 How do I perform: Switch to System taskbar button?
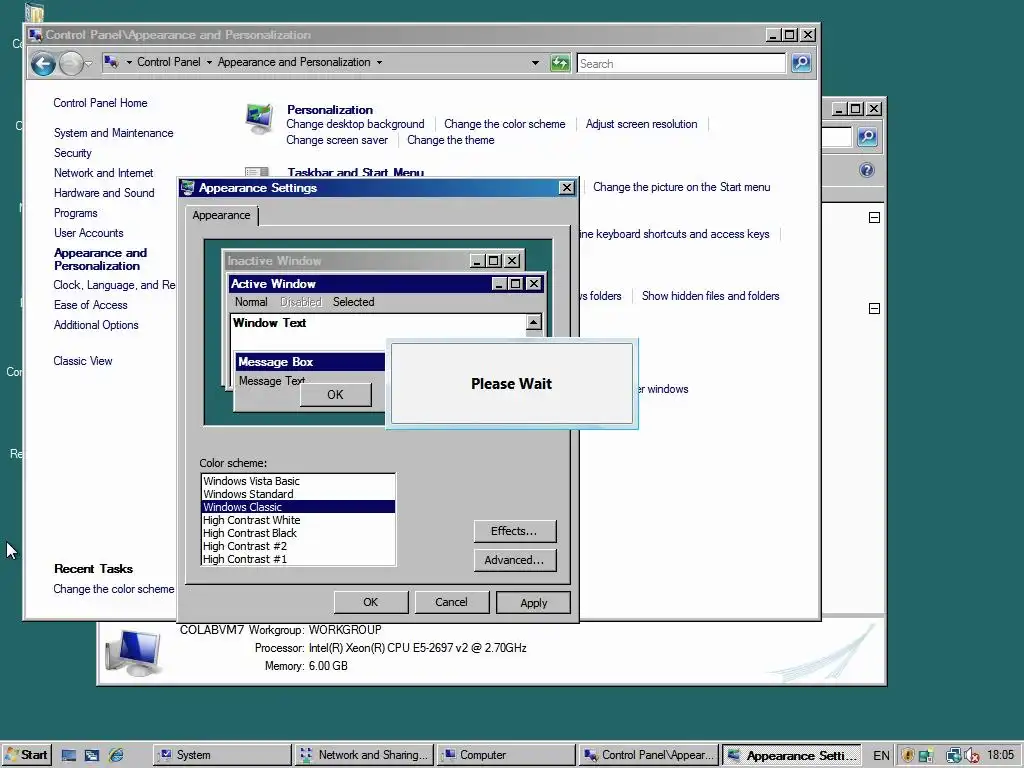[222, 755]
